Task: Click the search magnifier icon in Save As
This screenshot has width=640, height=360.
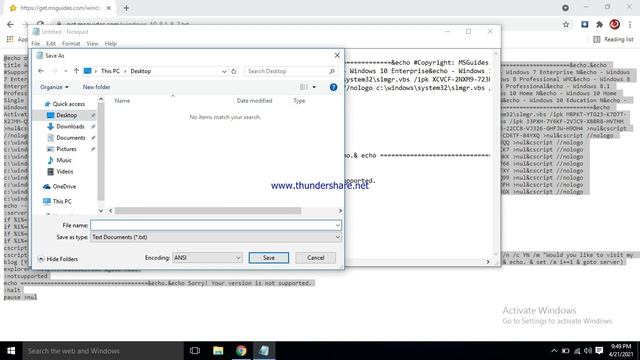Action: [332, 71]
